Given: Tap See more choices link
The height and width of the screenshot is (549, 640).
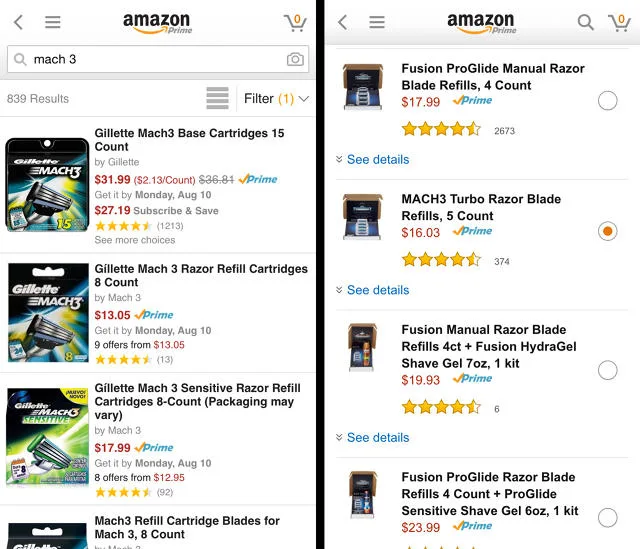Looking at the screenshot, I should point(134,240).
